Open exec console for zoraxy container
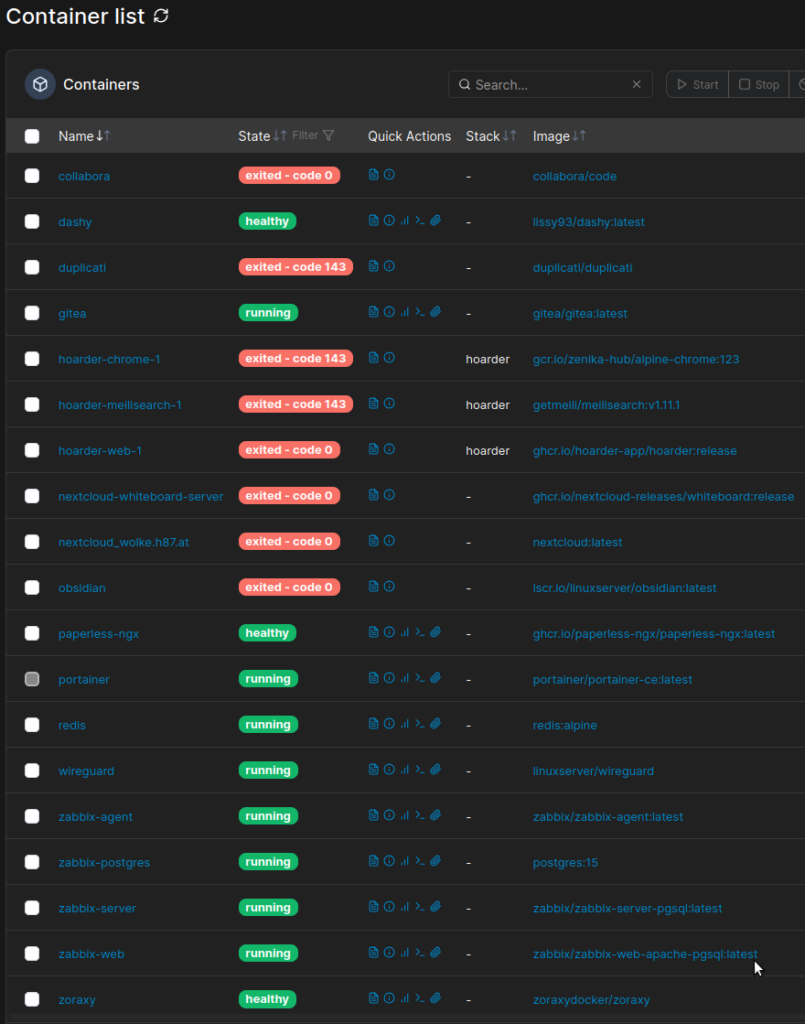The width and height of the screenshot is (805, 1024). [x=420, y=997]
